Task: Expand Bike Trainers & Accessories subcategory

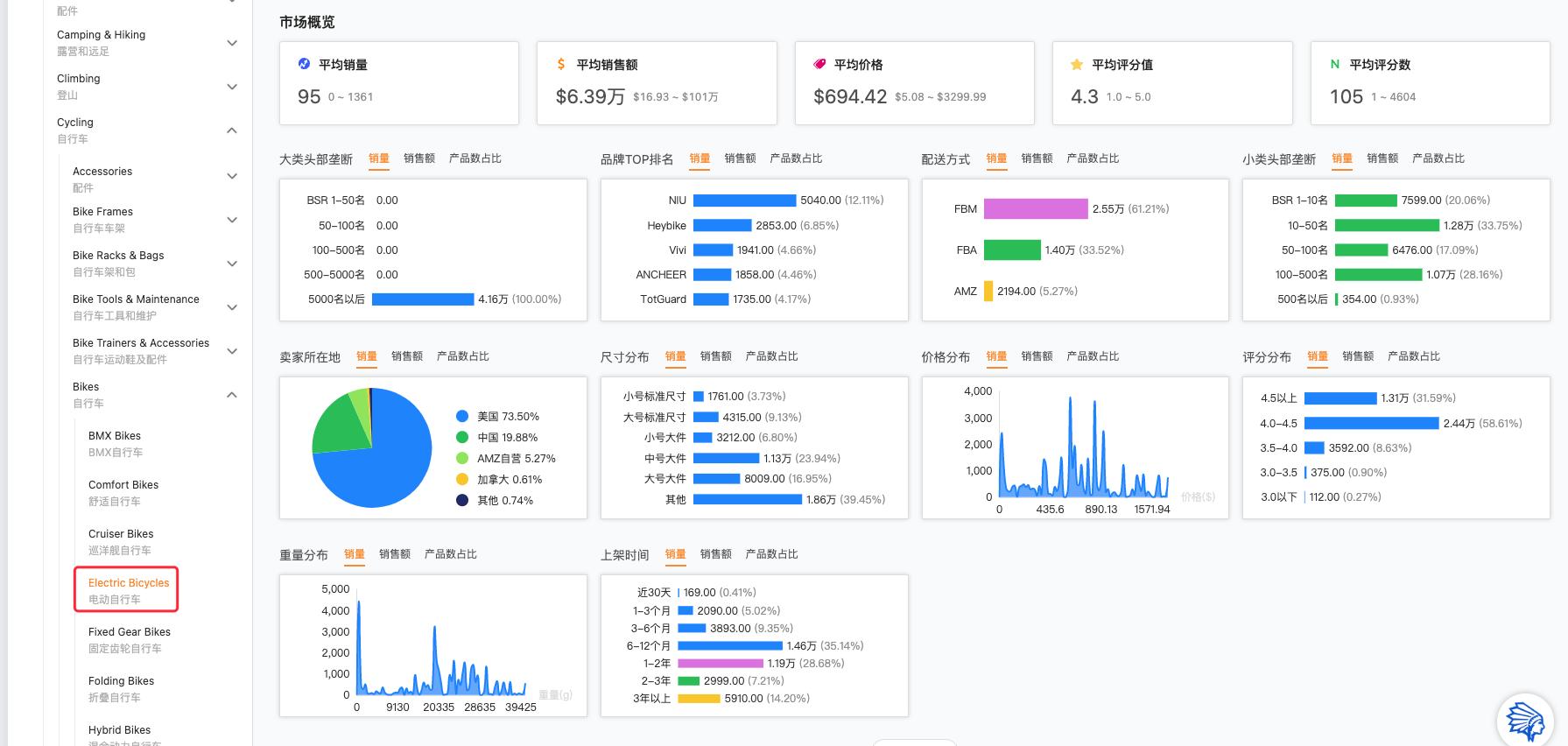Action: [x=232, y=351]
